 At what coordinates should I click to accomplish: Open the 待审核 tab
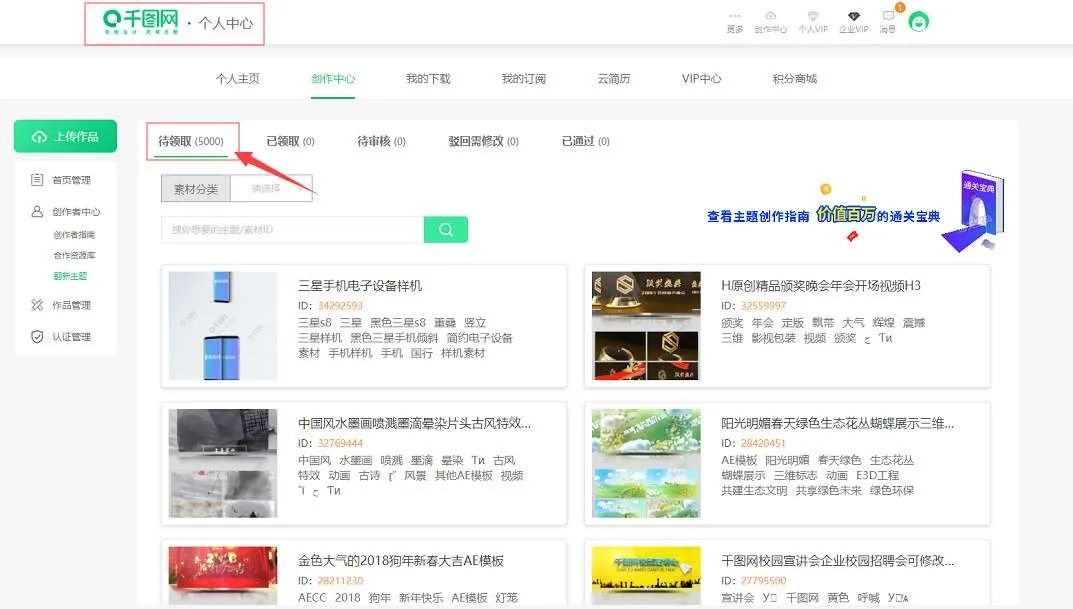click(x=378, y=140)
